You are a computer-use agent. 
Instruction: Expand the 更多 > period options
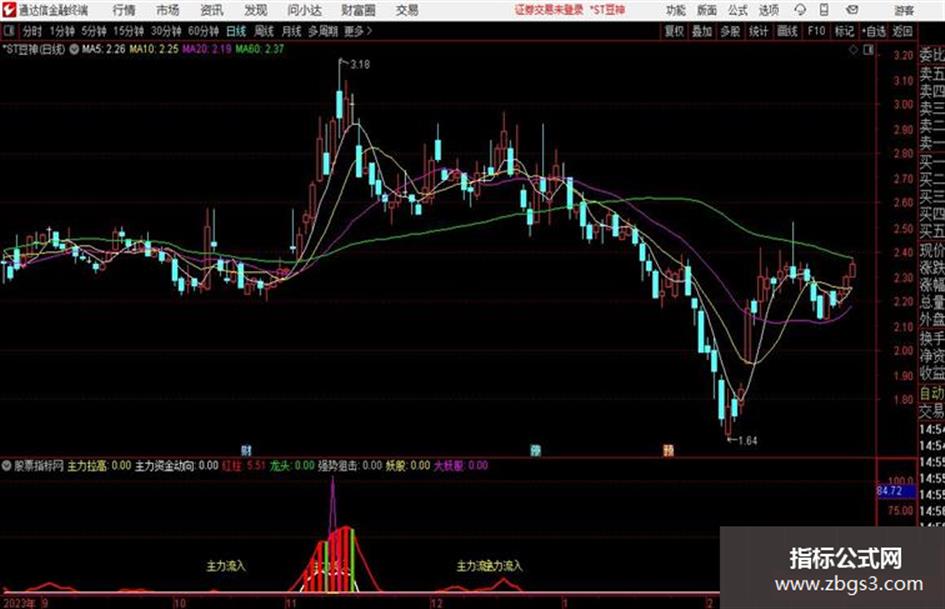359,31
